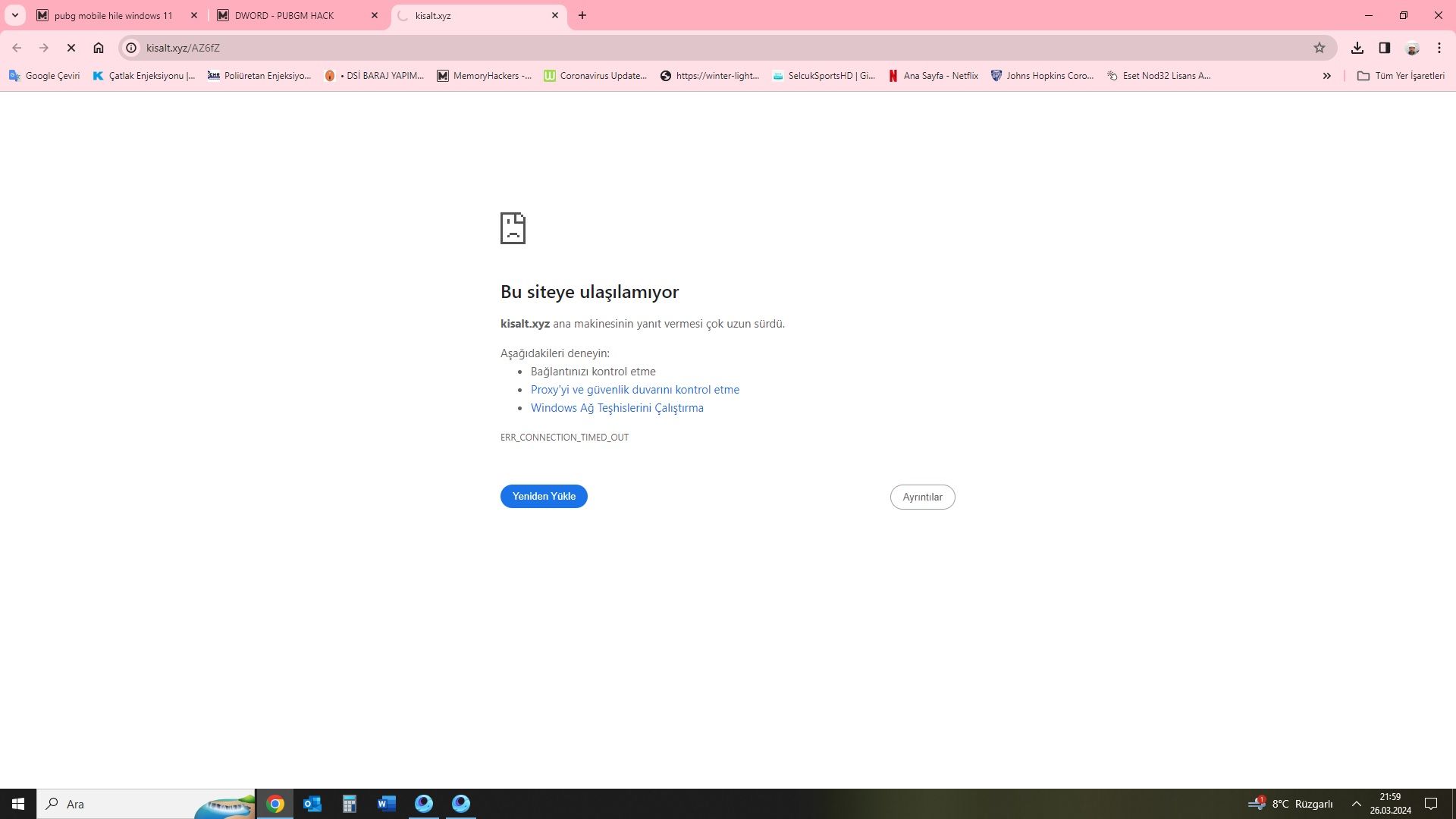The height and width of the screenshot is (819, 1456).
Task: Click the Chrome icon in the taskbar
Action: click(x=275, y=804)
